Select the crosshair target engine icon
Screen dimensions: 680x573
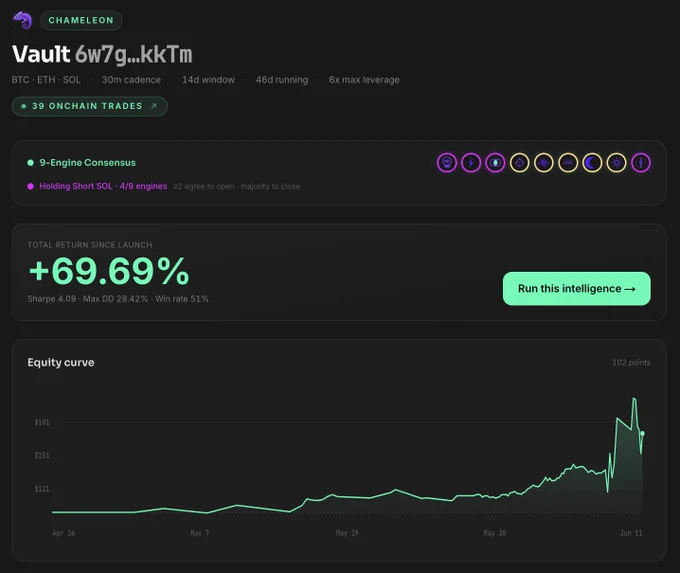520,163
